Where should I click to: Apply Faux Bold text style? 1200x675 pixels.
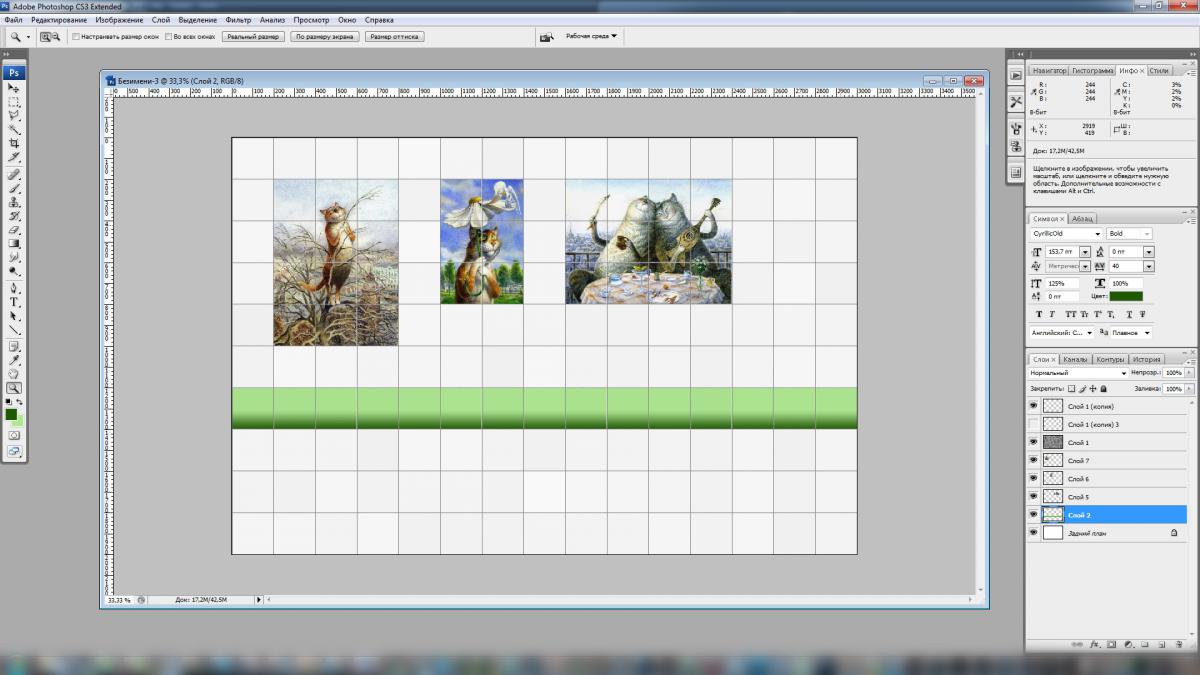coord(1039,314)
